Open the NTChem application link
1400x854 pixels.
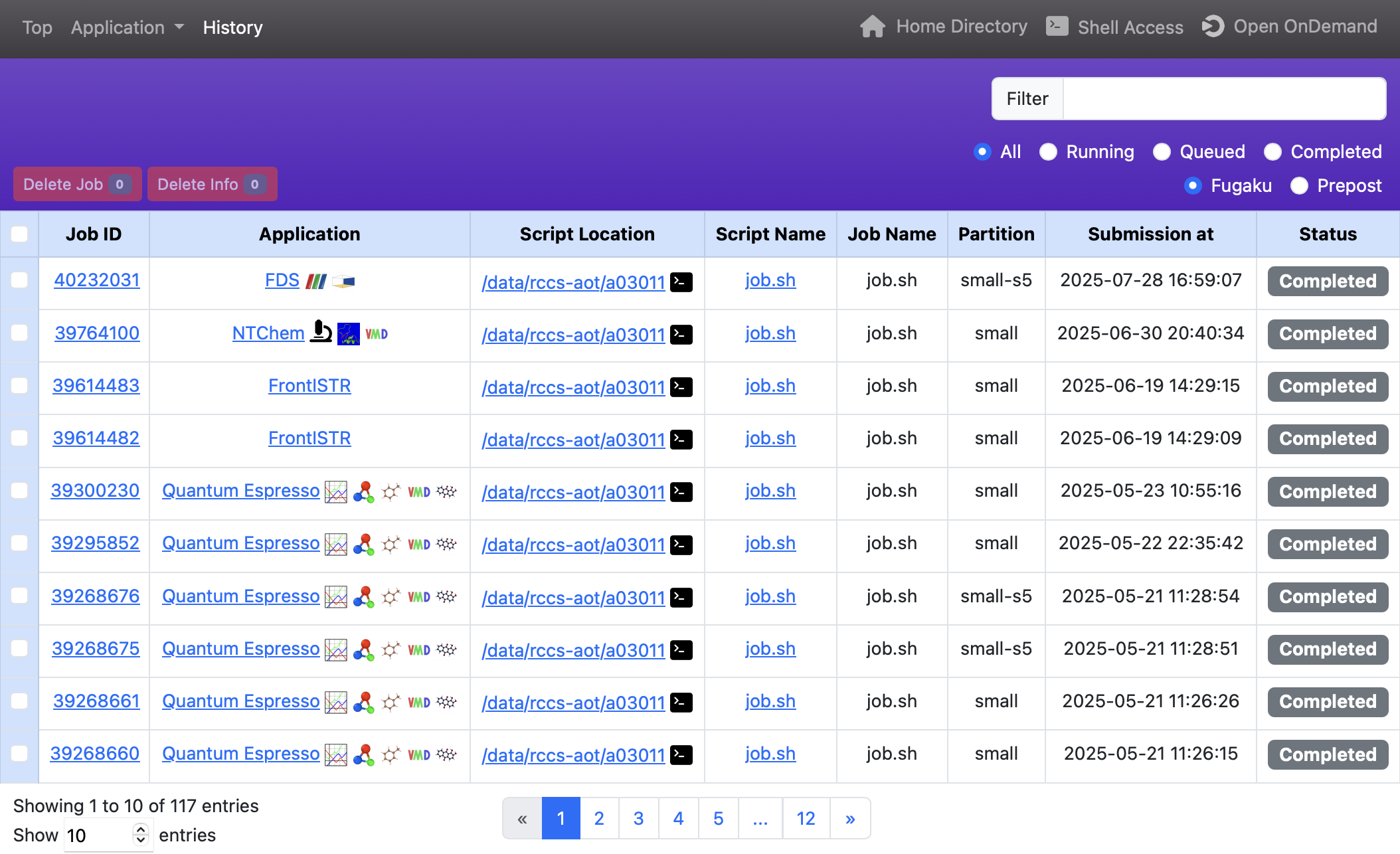pyautogui.click(x=268, y=333)
